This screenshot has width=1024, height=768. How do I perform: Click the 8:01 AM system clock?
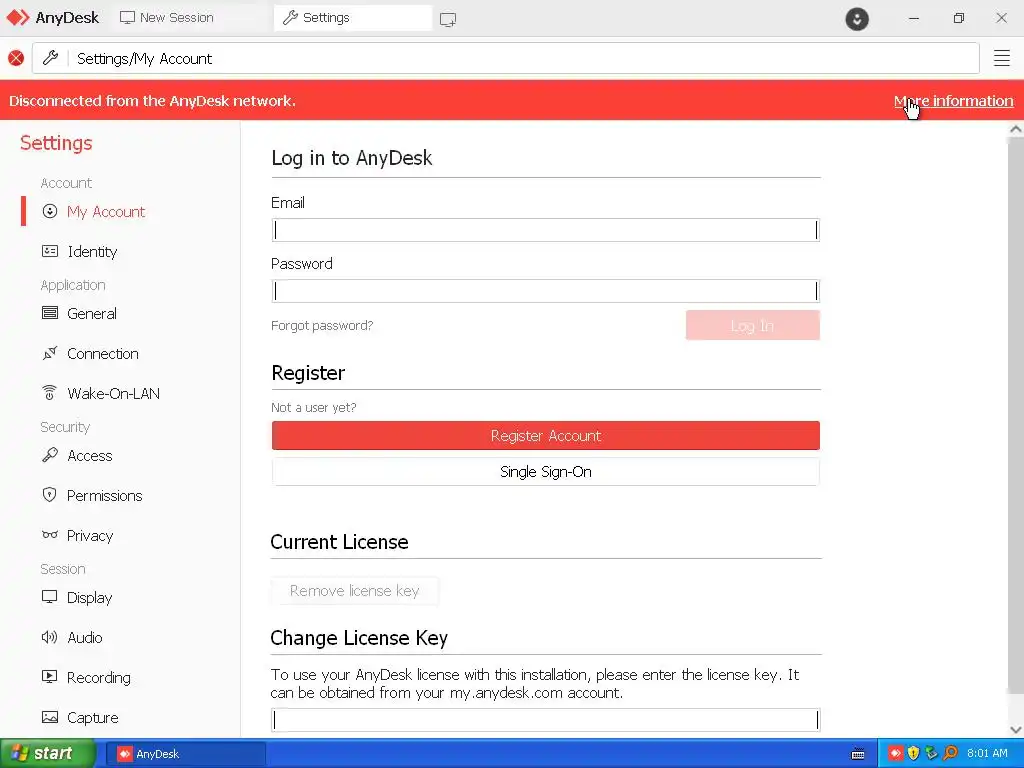click(987, 754)
